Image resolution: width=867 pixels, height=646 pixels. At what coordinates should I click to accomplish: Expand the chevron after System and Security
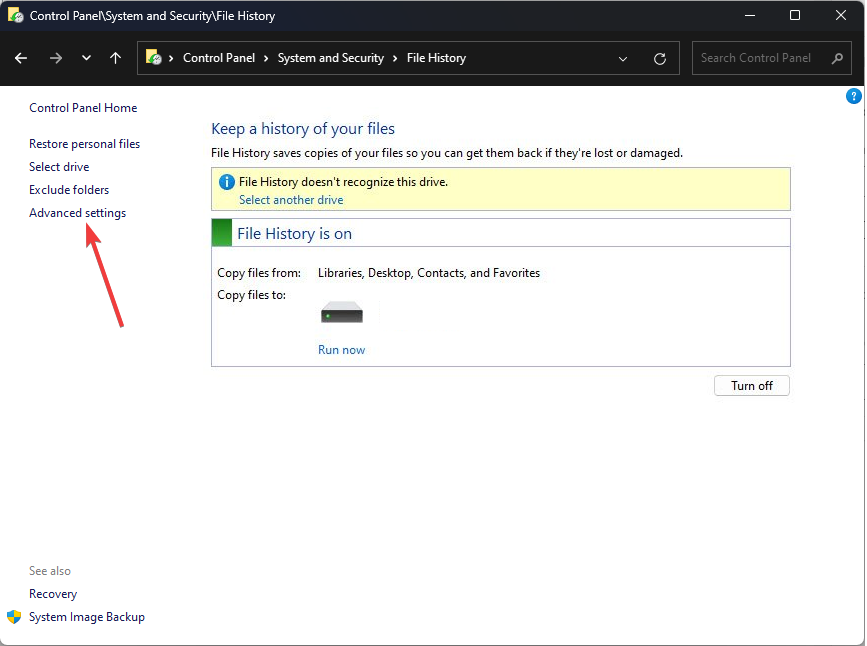point(395,58)
